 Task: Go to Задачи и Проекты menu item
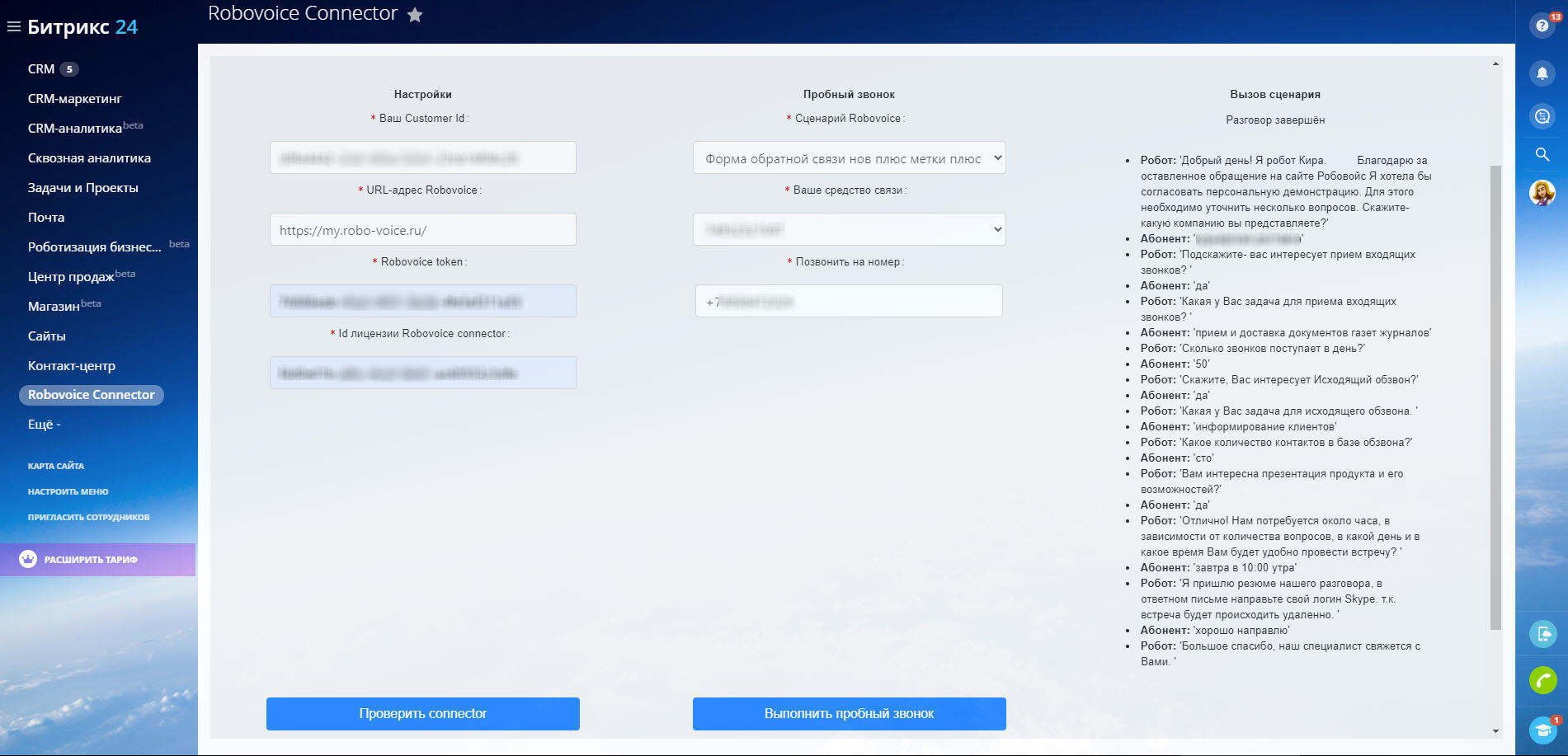point(82,188)
